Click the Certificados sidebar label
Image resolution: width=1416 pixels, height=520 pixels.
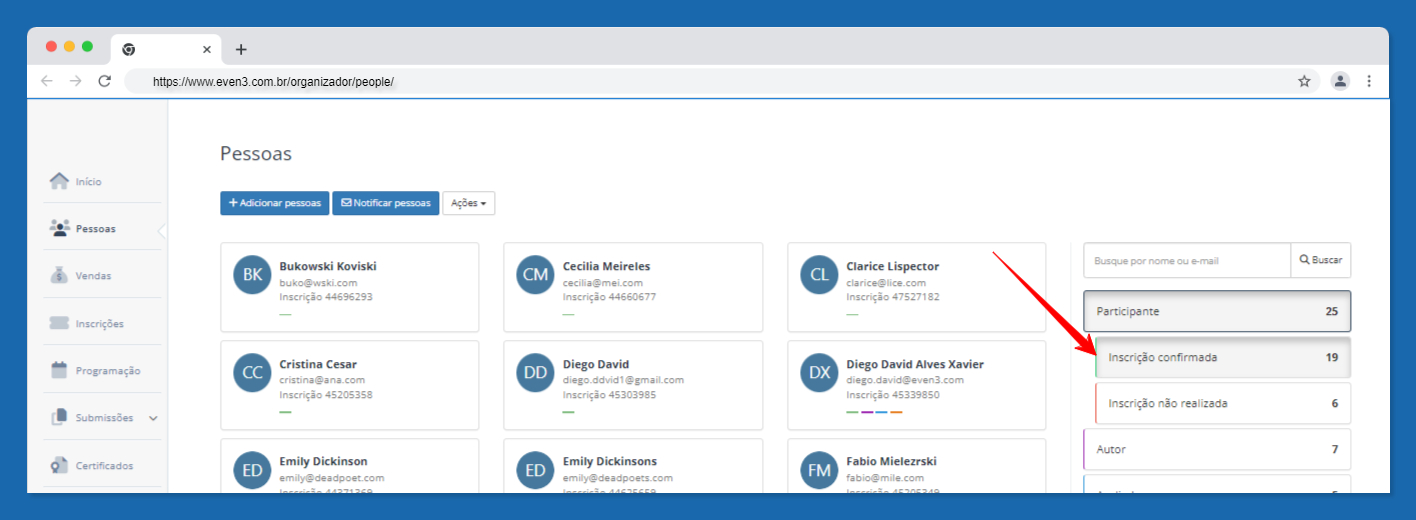[x=105, y=466]
